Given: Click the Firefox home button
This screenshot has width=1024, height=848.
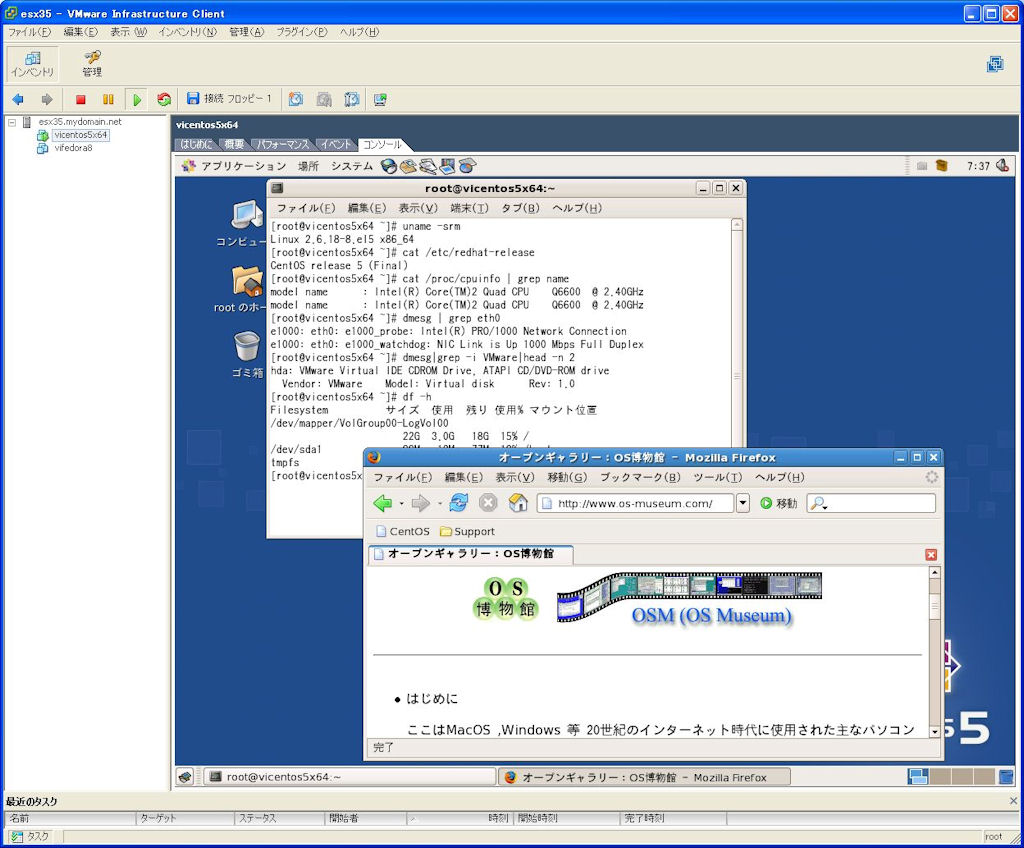Looking at the screenshot, I should tap(518, 503).
